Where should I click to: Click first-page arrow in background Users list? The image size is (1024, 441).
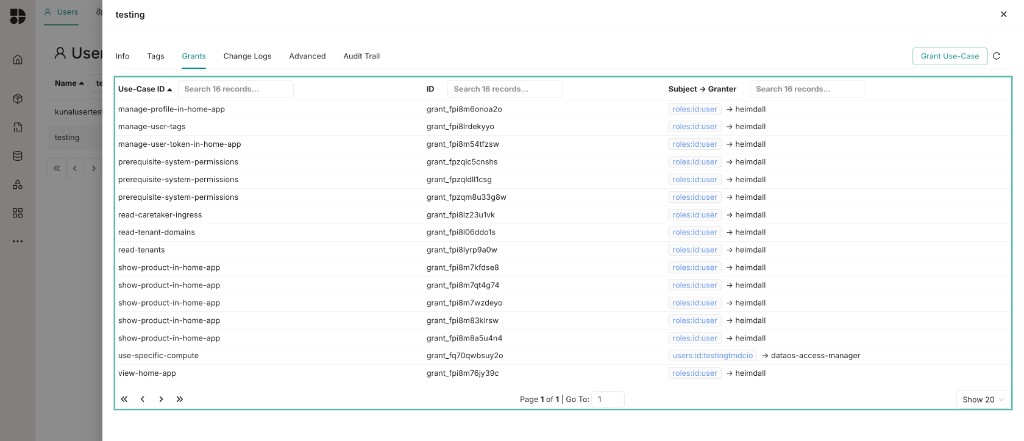pos(57,168)
